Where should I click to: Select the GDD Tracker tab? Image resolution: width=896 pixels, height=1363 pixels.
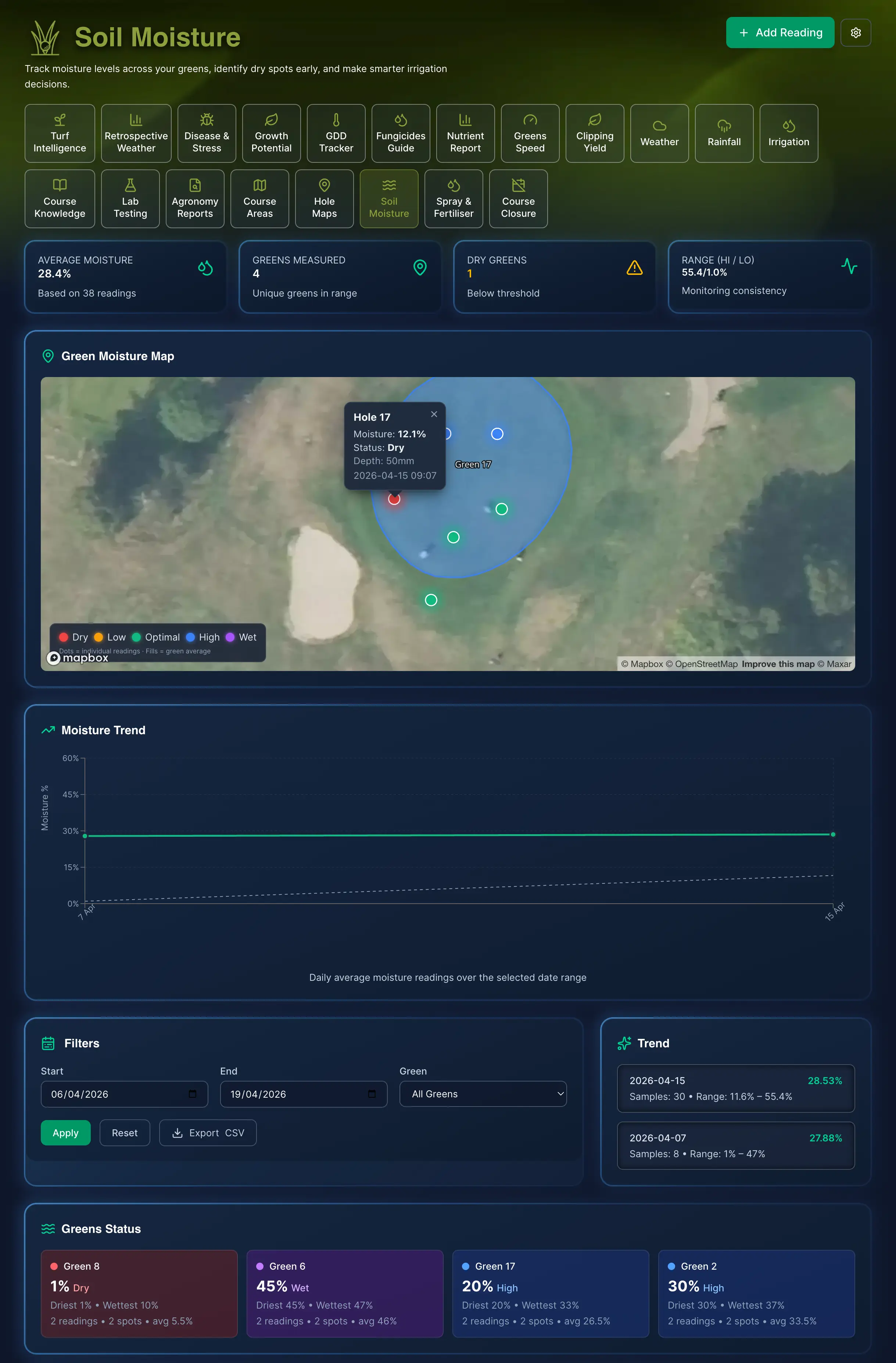point(336,133)
